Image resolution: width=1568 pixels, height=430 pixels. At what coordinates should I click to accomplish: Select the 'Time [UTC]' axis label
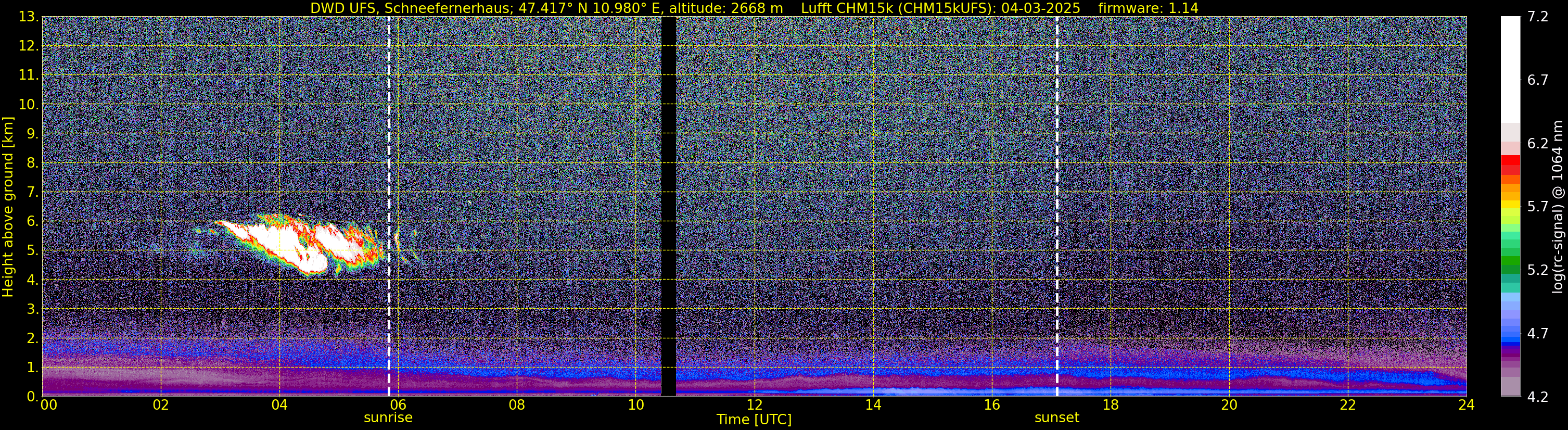(x=754, y=420)
